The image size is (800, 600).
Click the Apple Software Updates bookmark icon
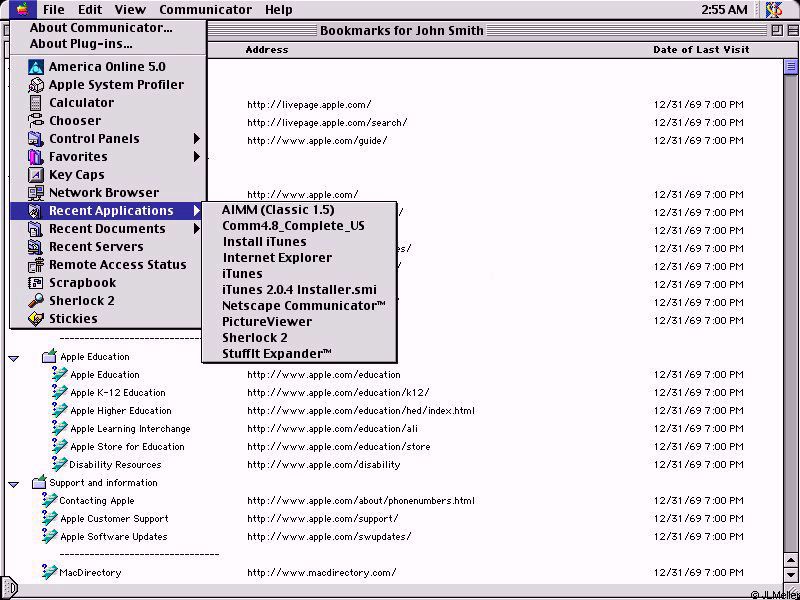pyautogui.click(x=49, y=536)
